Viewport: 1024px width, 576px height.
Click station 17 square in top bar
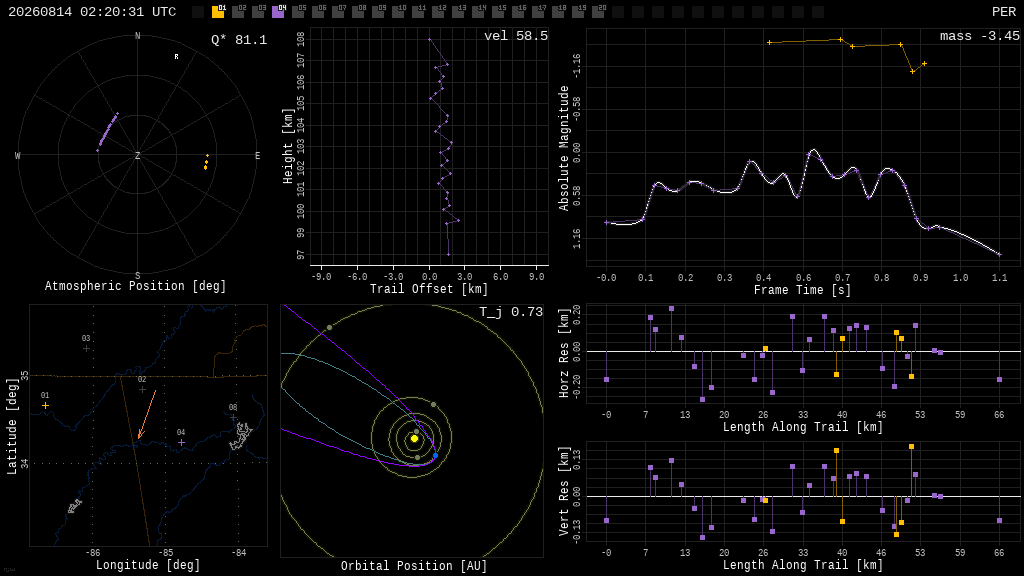pyautogui.click(x=539, y=12)
